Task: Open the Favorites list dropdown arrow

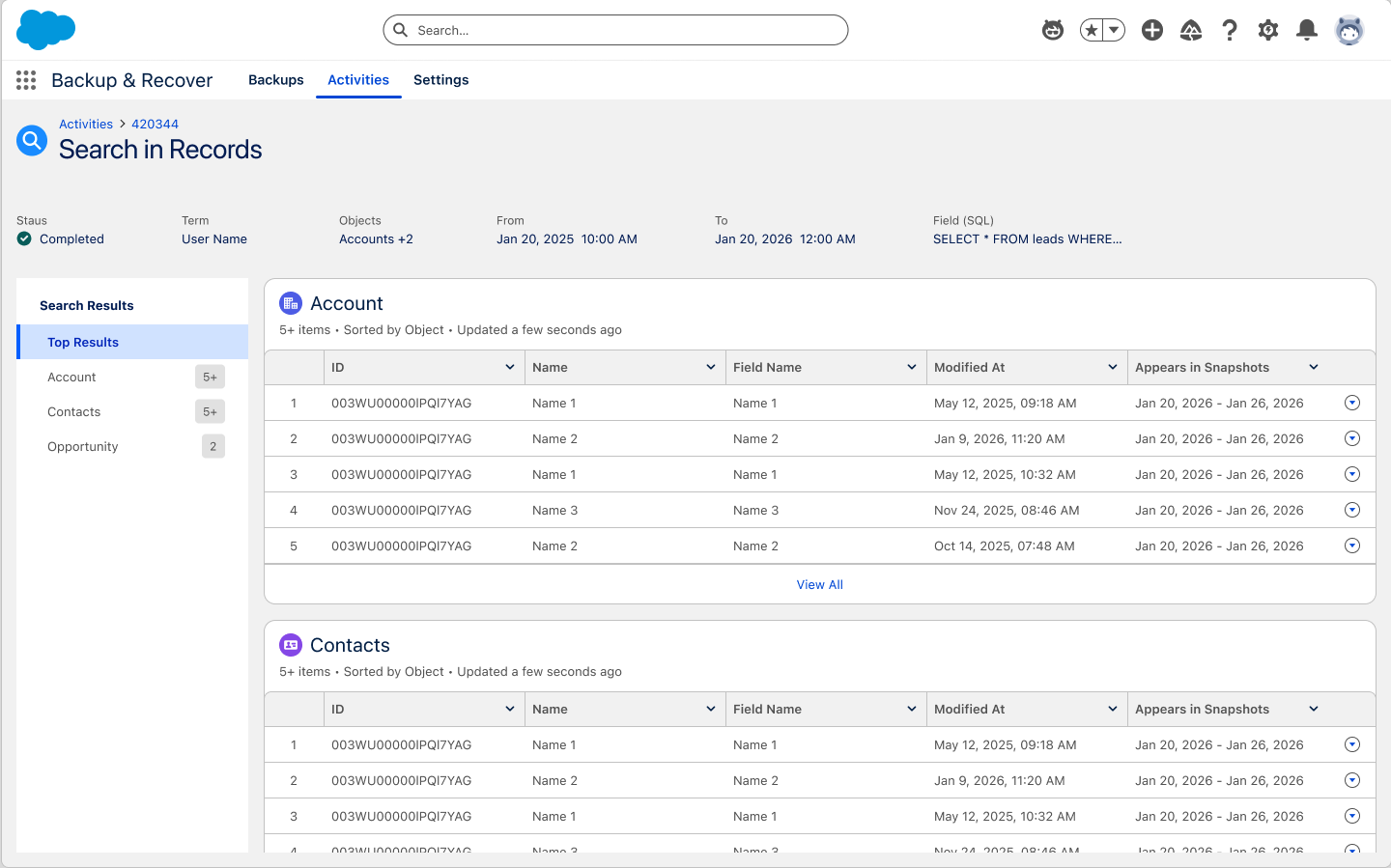Action: (1114, 30)
